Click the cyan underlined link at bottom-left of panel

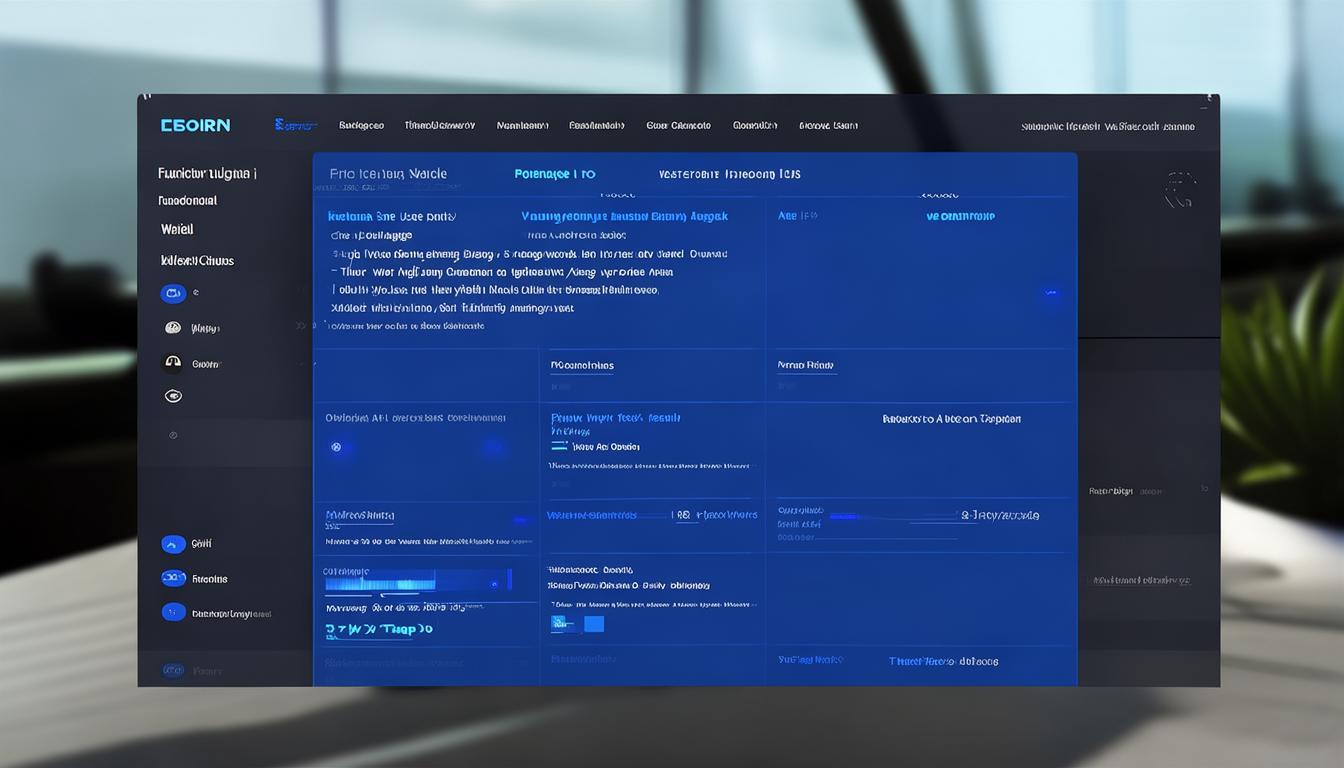(x=379, y=630)
